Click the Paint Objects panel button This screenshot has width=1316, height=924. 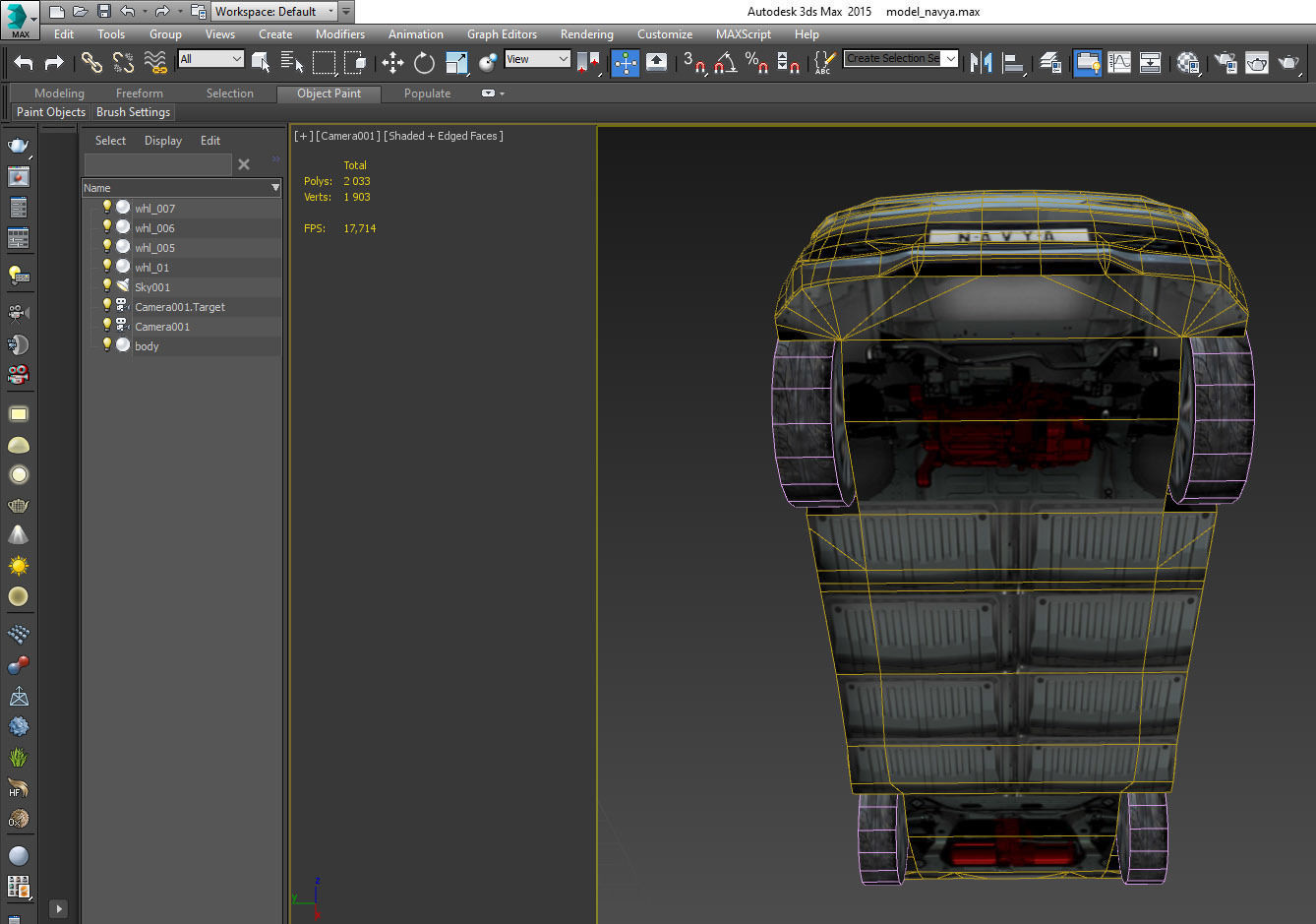(x=51, y=112)
